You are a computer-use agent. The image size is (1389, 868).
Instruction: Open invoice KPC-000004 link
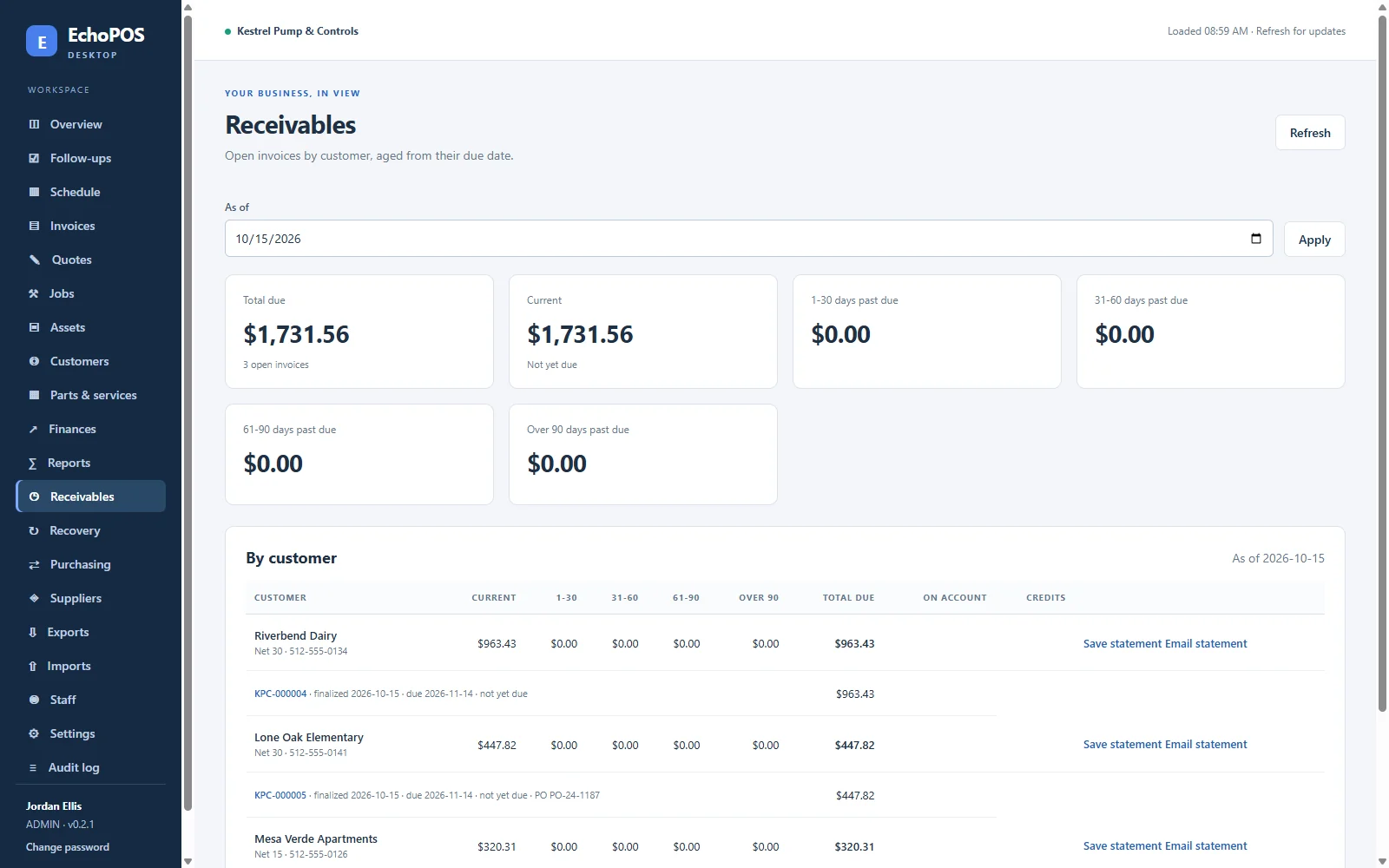tap(280, 694)
